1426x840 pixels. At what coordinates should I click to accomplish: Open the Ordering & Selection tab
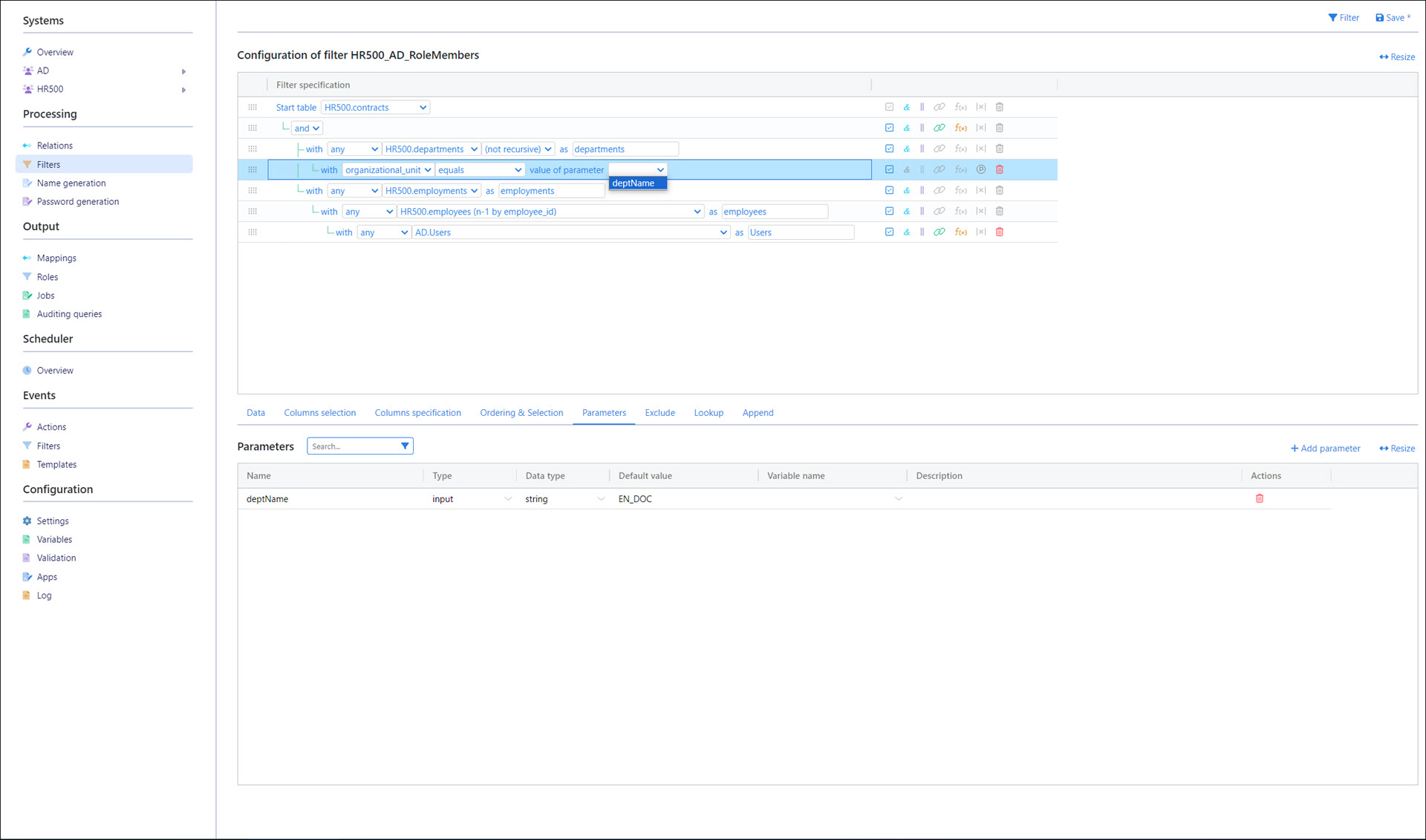521,413
